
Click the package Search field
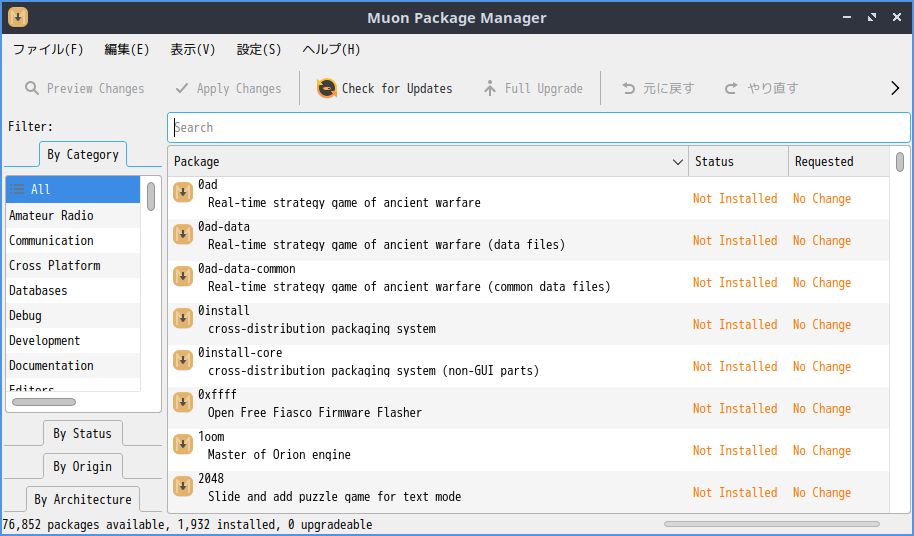(539, 128)
